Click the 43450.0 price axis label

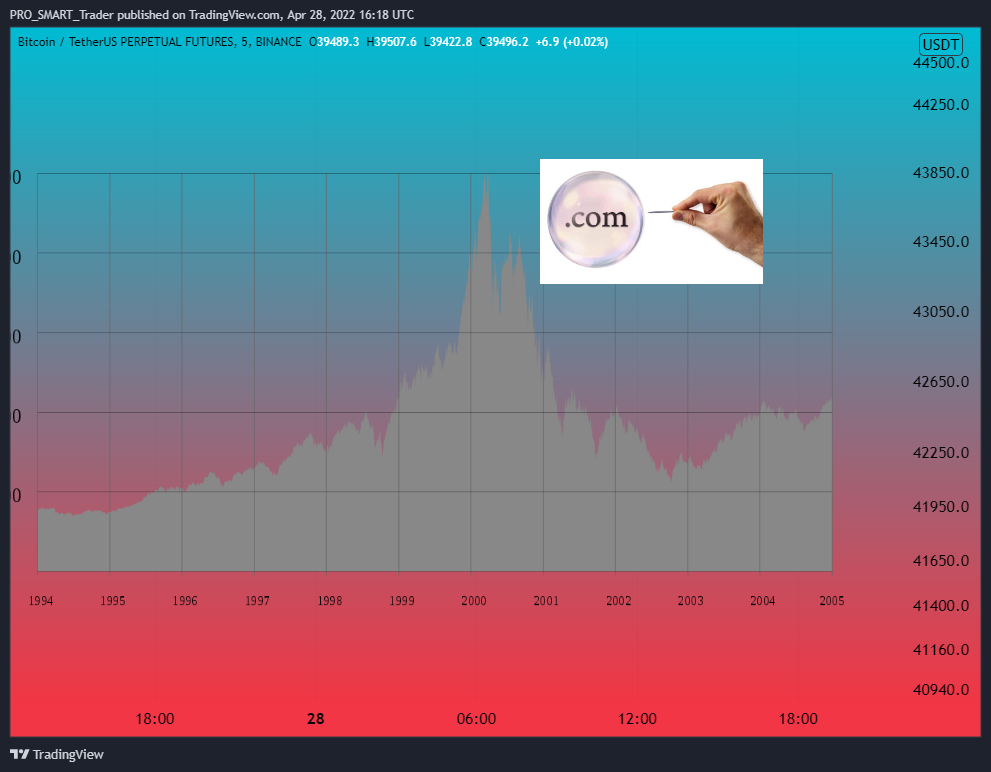coord(940,242)
